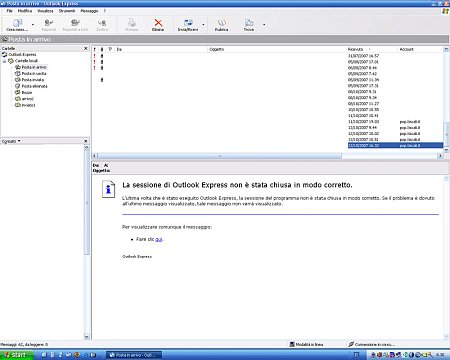450x360 pixels.
Task: Select the inviato1 folder
Action: point(25,105)
